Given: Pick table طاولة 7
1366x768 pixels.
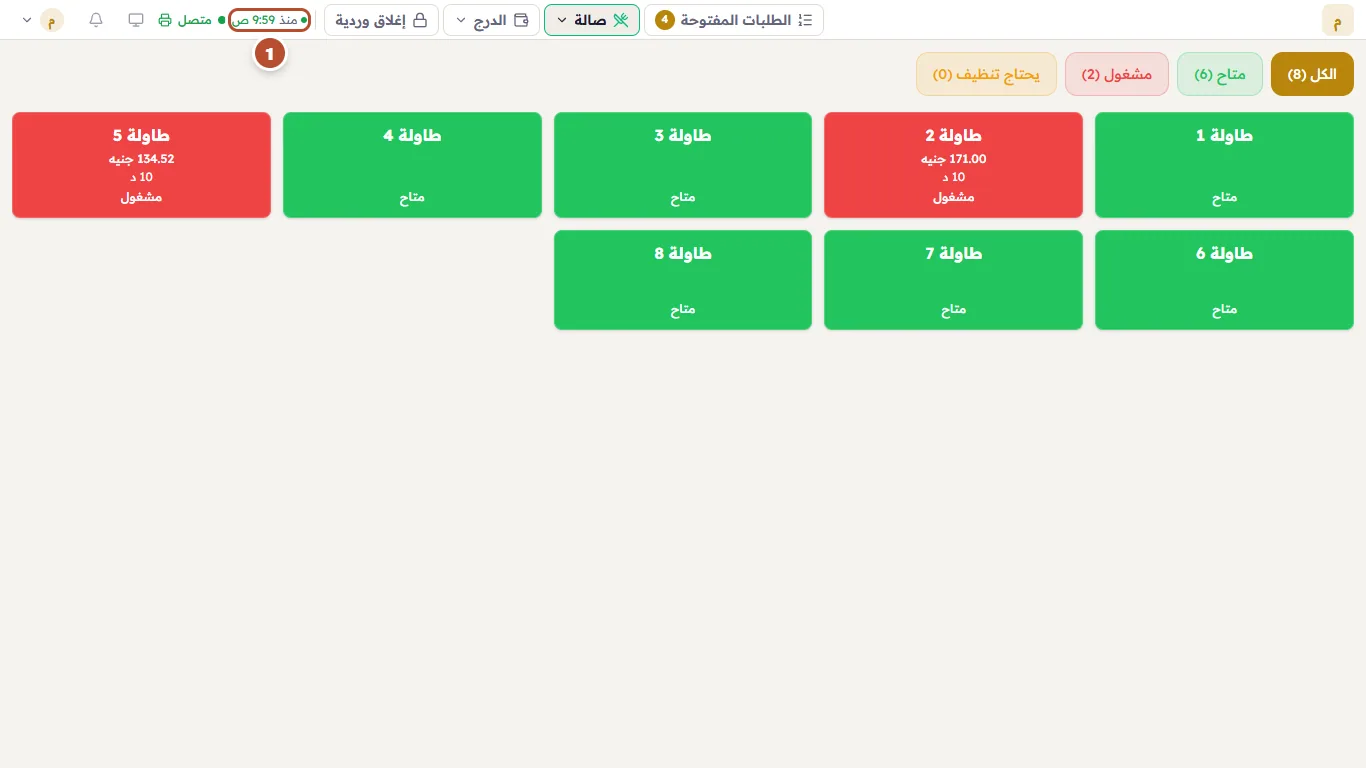Looking at the screenshot, I should 953,280.
